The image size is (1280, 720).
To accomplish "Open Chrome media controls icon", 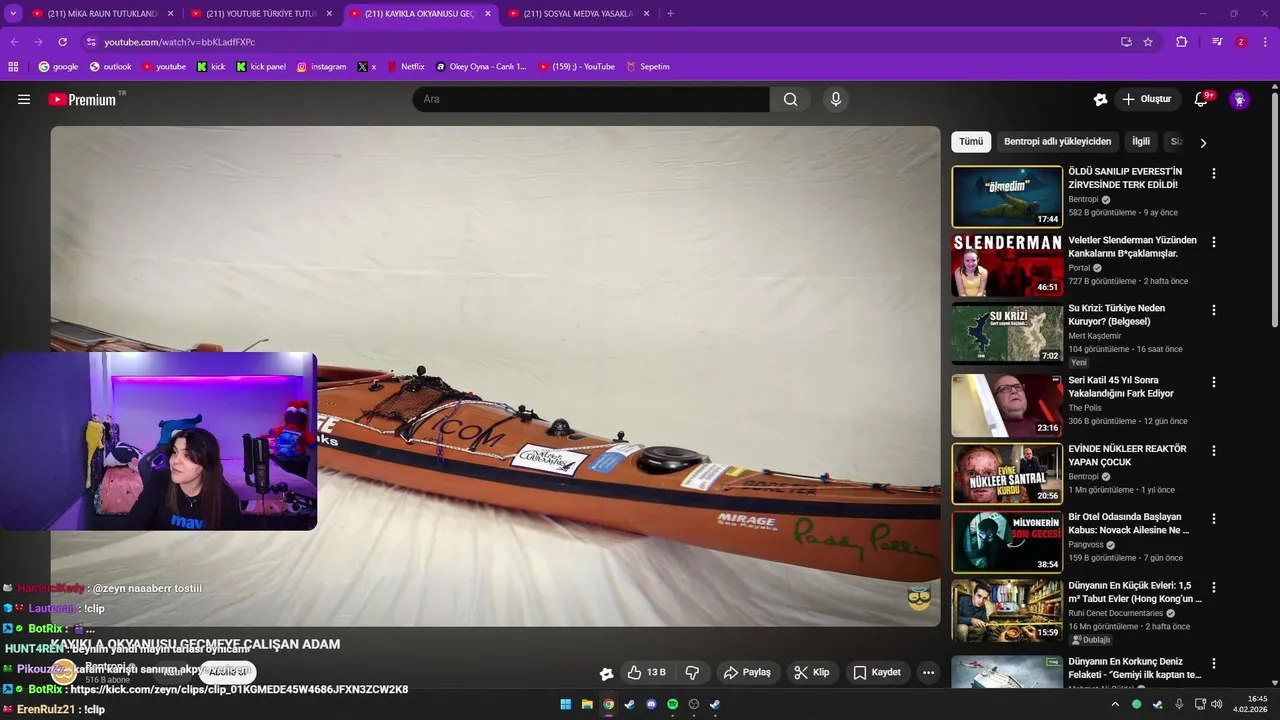I will point(1217,42).
